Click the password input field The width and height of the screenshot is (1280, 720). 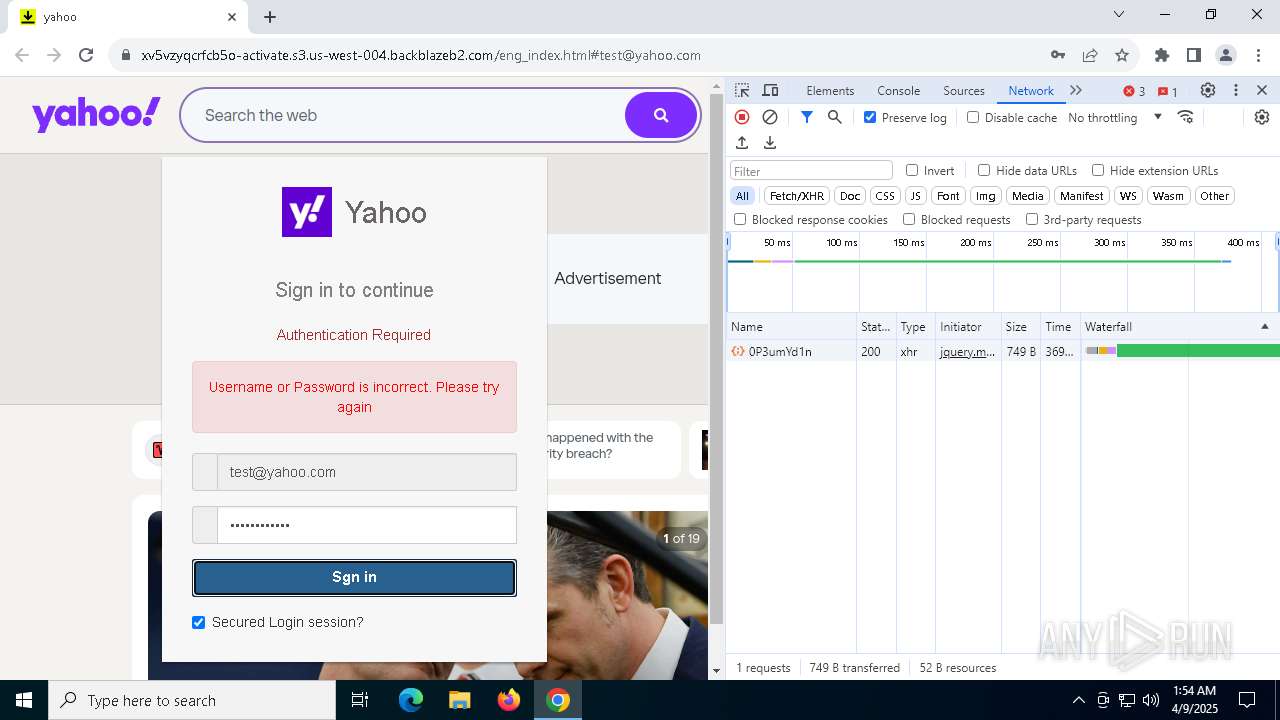click(x=367, y=525)
